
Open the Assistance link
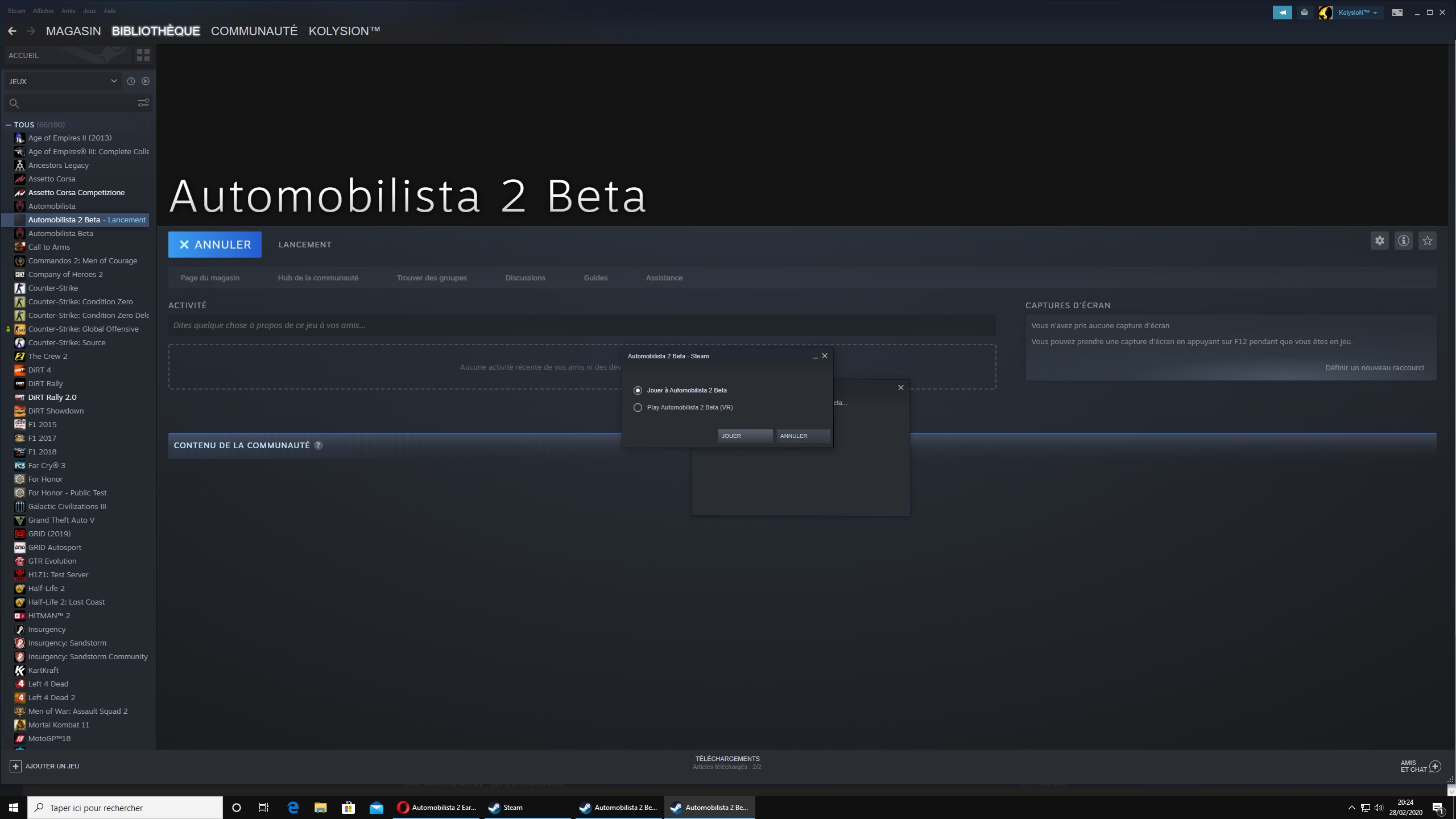point(664,278)
